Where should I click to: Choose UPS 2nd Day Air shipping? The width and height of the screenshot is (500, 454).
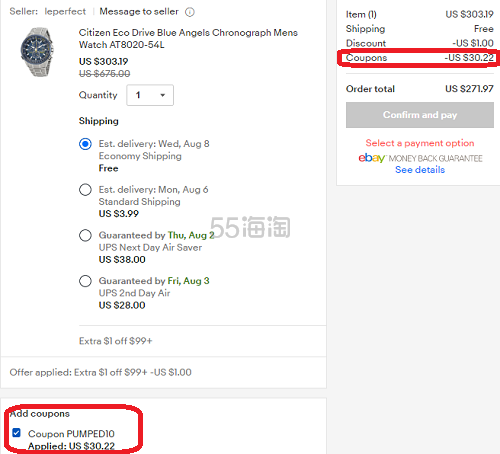85,281
